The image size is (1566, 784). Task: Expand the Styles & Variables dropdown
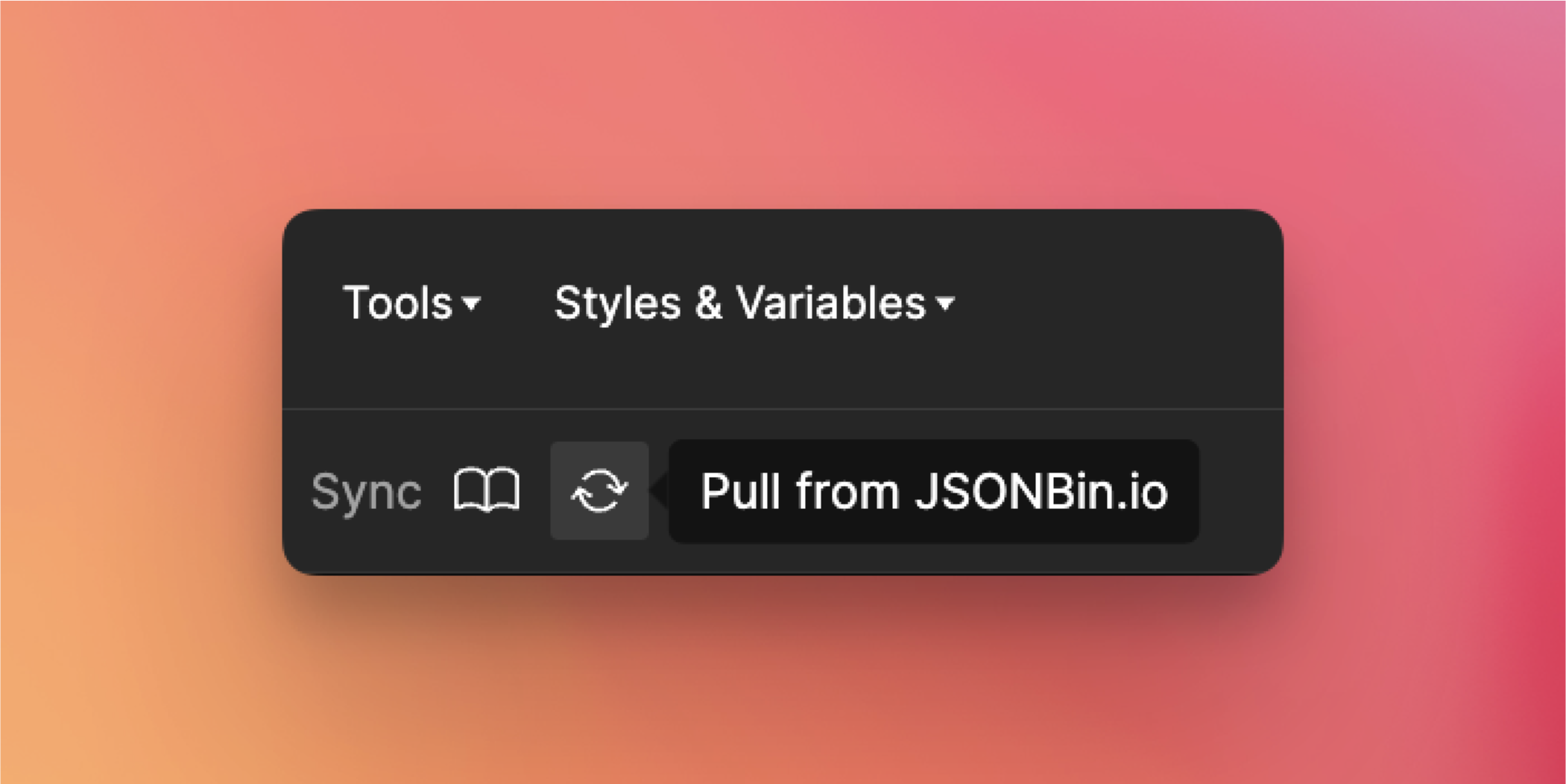click(754, 303)
